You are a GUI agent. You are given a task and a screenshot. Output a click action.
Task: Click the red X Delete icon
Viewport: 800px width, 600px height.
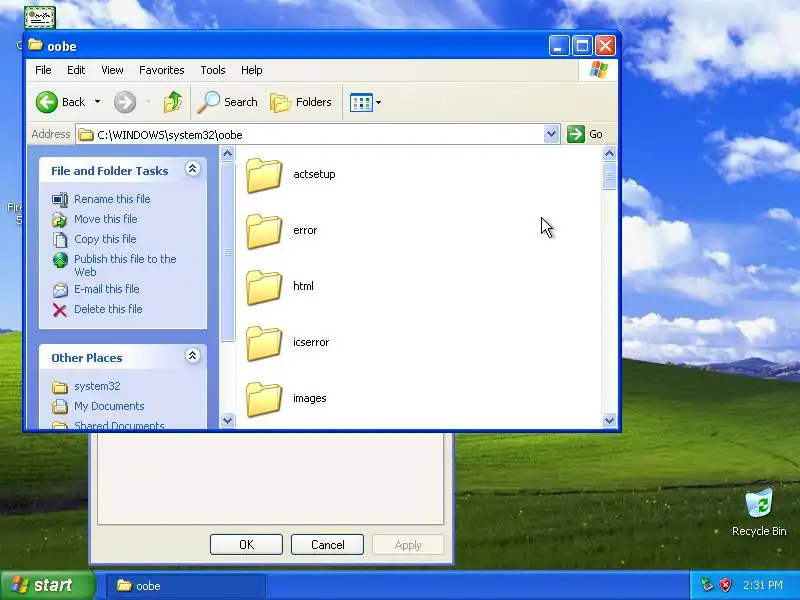60,310
